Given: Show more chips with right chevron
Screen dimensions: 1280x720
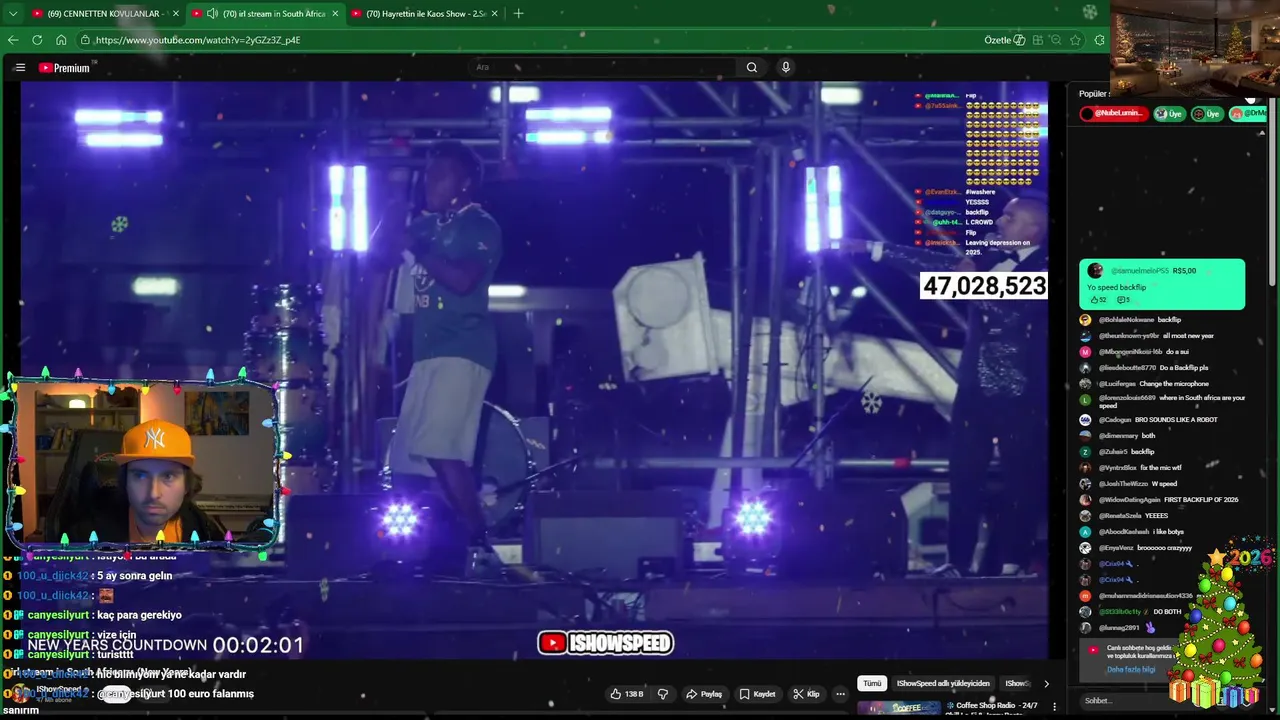Looking at the screenshot, I should 1046,684.
